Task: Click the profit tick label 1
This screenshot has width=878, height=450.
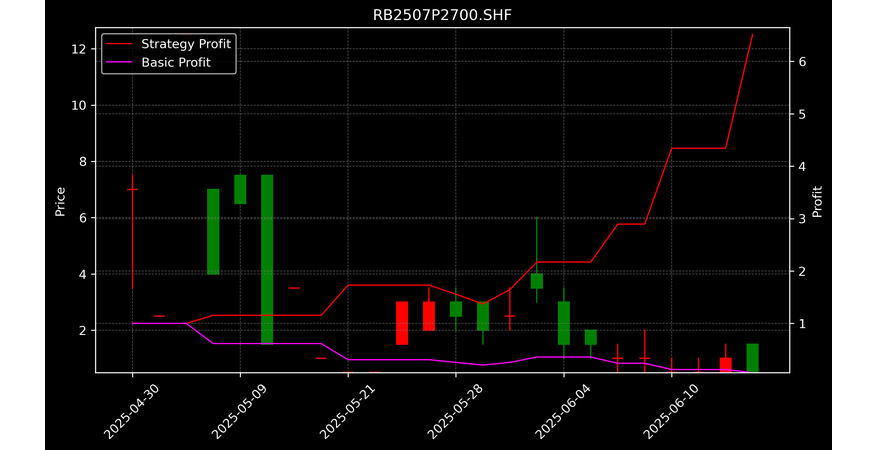Action: coord(802,324)
